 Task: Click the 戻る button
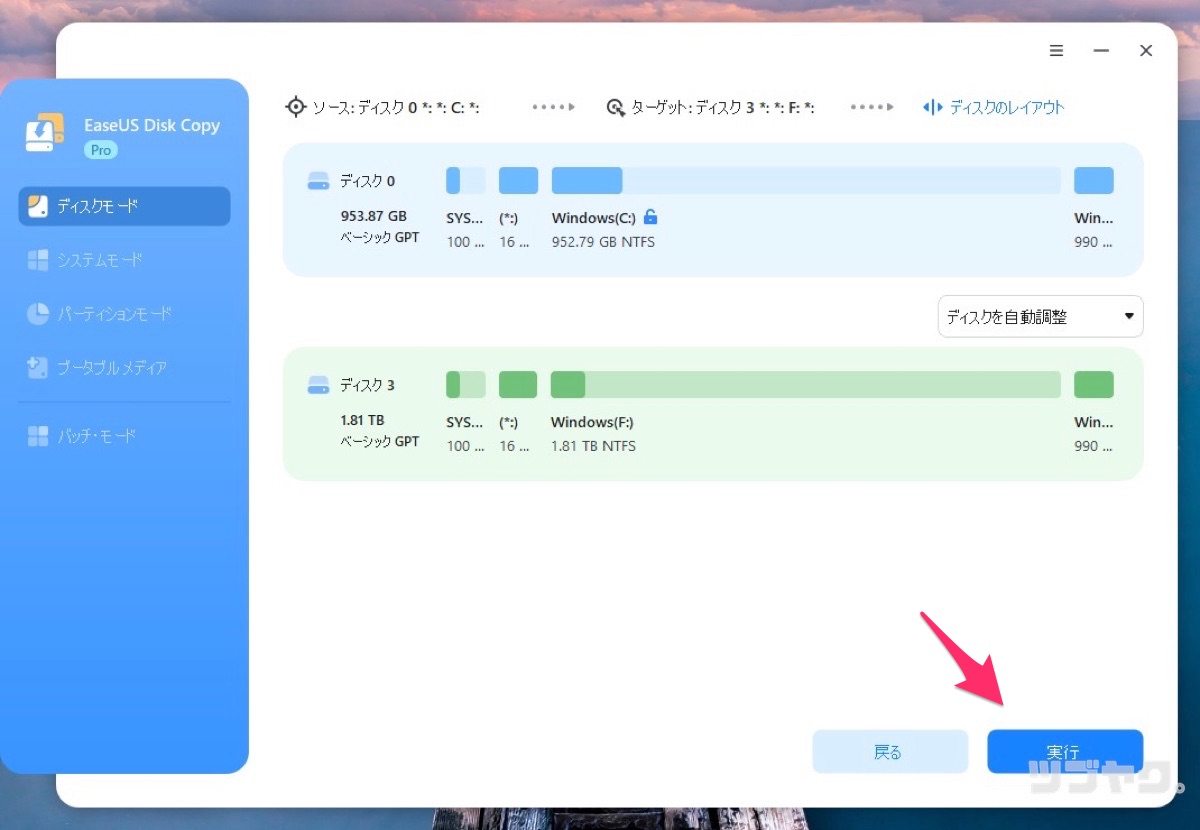tap(889, 752)
